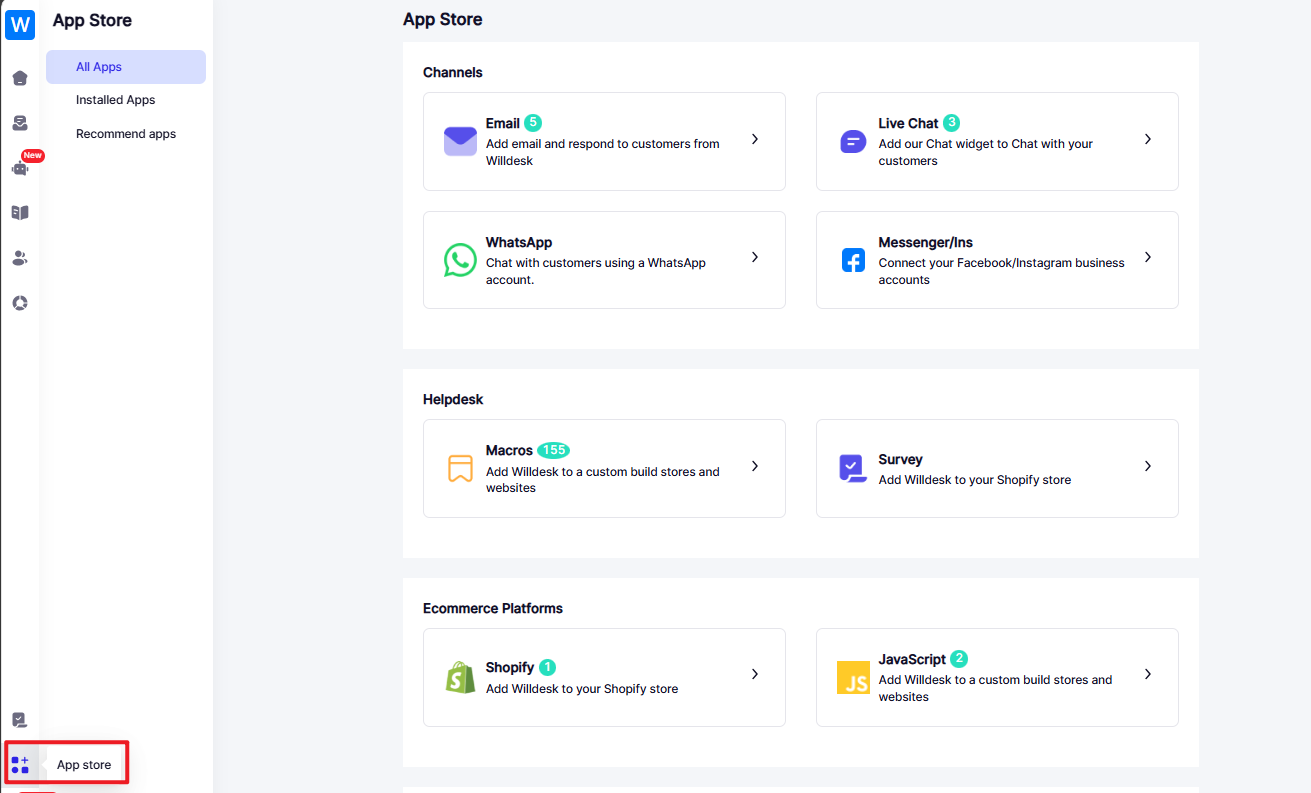Expand the Live Chat card chevron

pos(1148,139)
